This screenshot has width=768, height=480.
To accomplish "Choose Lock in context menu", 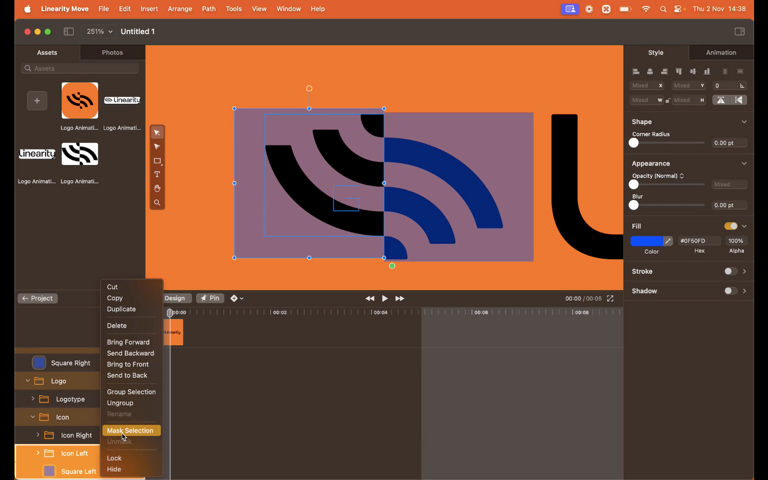I will point(114,458).
